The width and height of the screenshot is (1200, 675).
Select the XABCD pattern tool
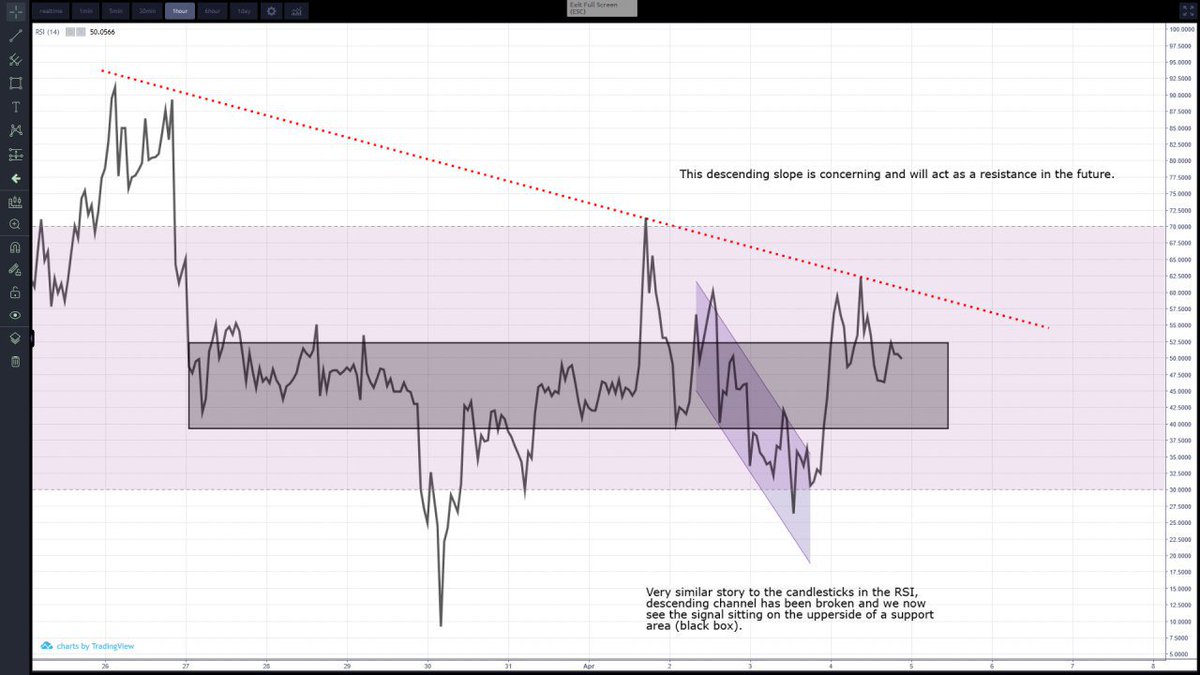click(x=15, y=131)
